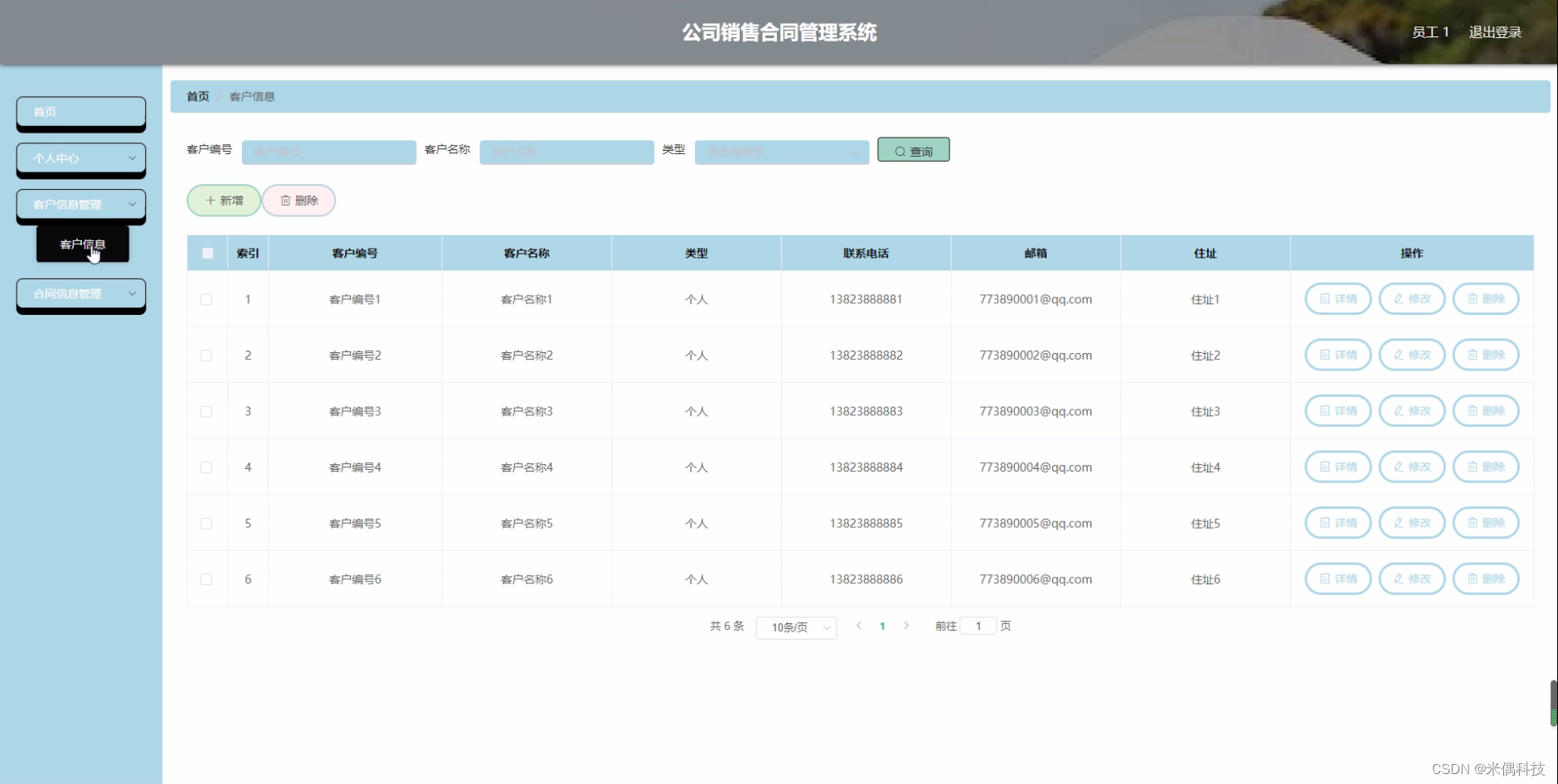
Task: Open 详情 for 客户编号6 row
Action: pyautogui.click(x=1337, y=578)
